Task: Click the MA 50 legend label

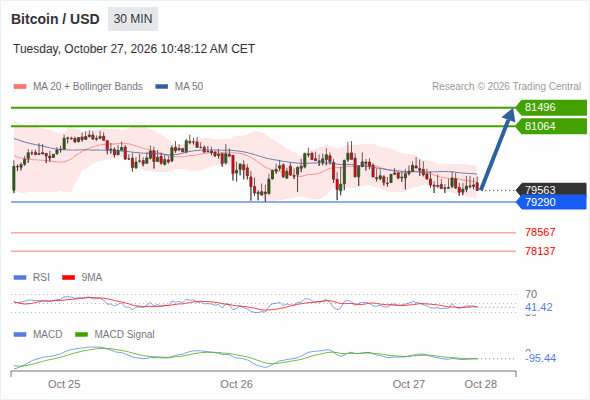Action: [189, 87]
